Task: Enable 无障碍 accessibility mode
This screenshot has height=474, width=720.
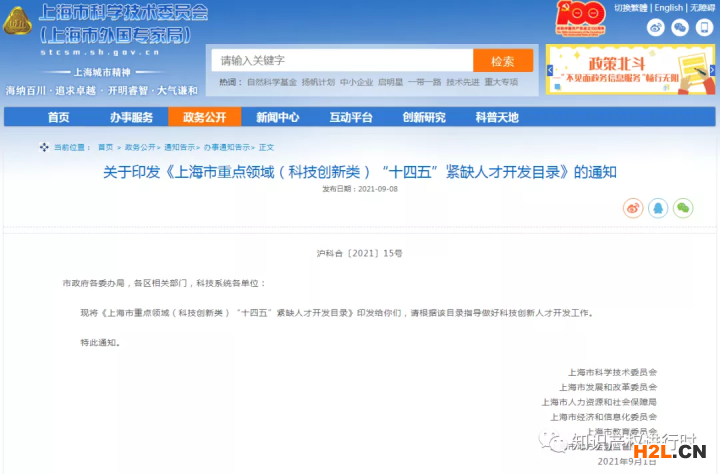Action: tap(702, 8)
